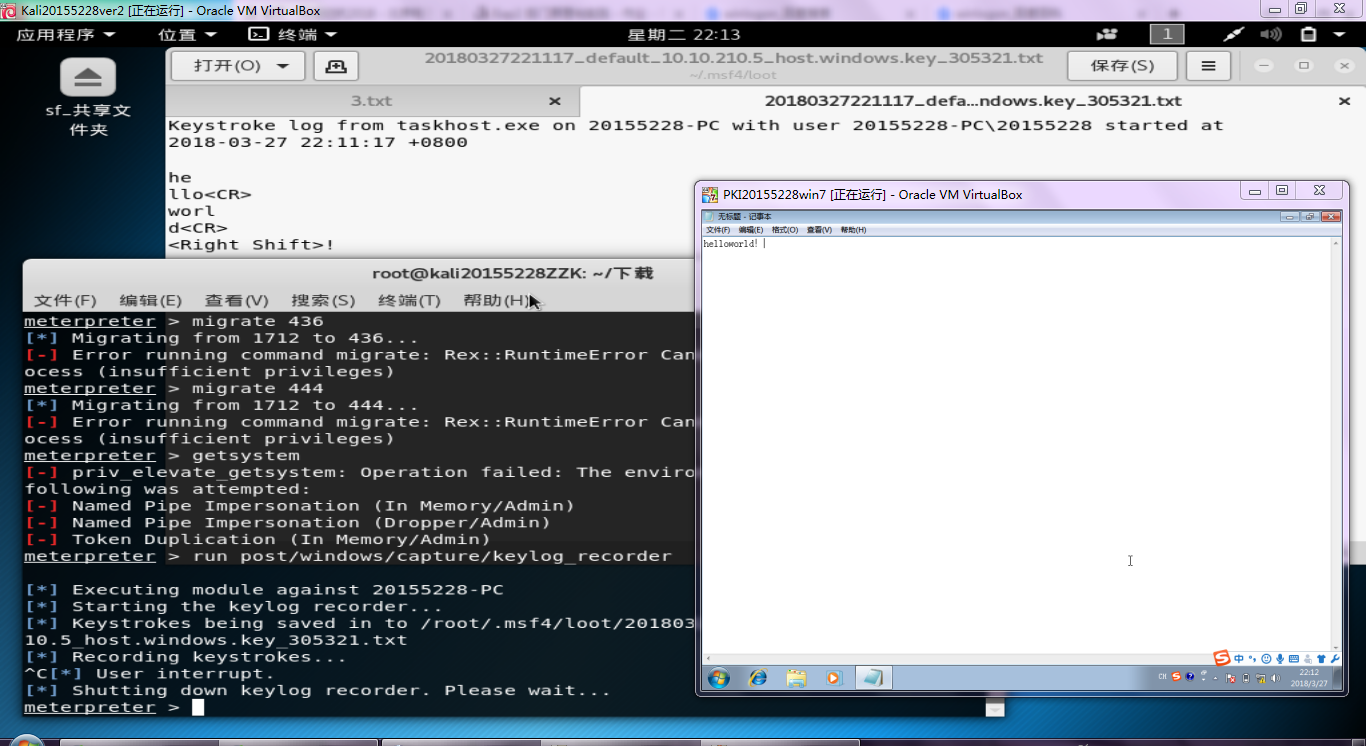Viewport: 1366px width, 746px height.
Task: Open the 搜索(S) menu in the terminal
Action: pyautogui.click(x=323, y=300)
